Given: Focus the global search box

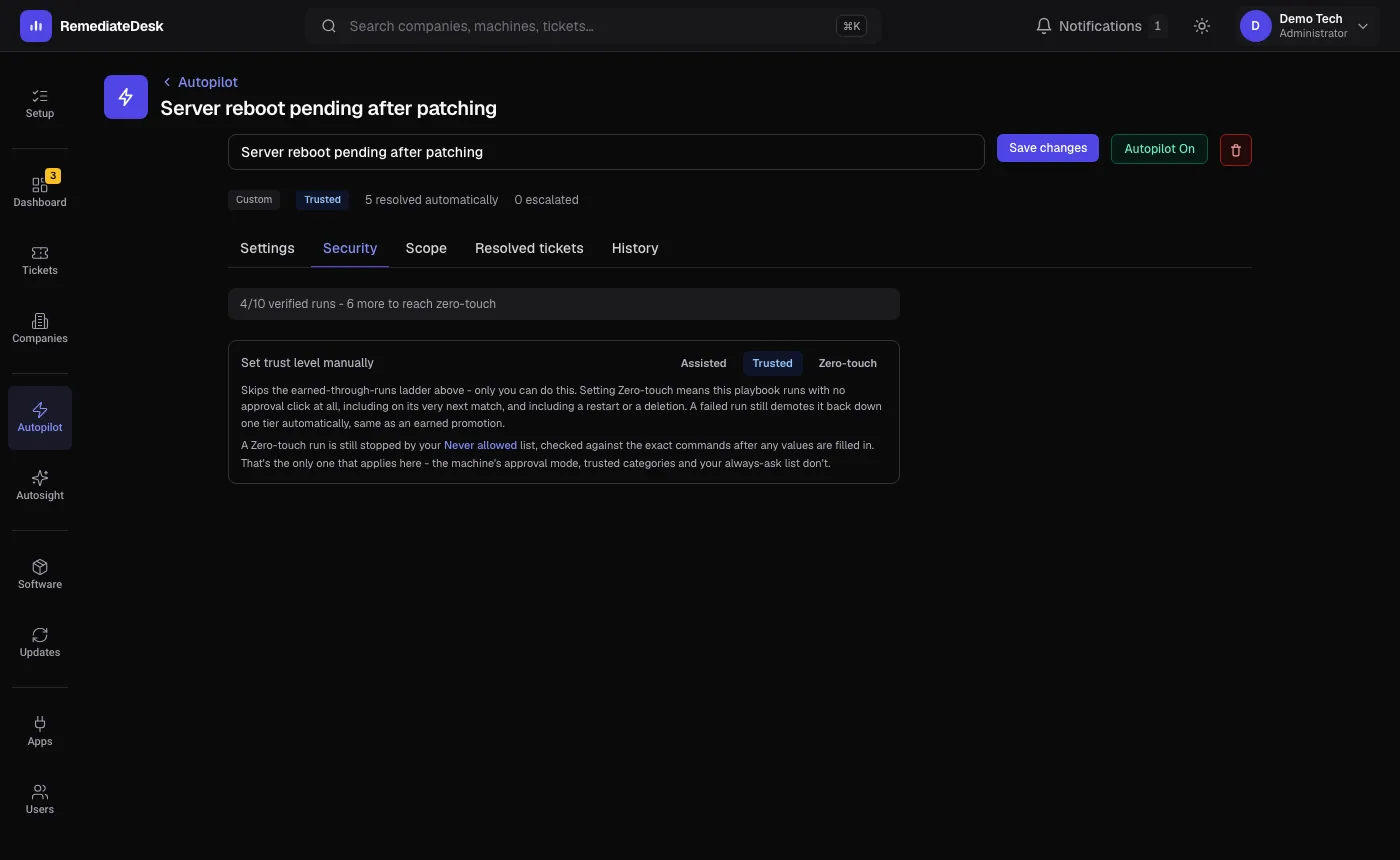Looking at the screenshot, I should coord(592,26).
